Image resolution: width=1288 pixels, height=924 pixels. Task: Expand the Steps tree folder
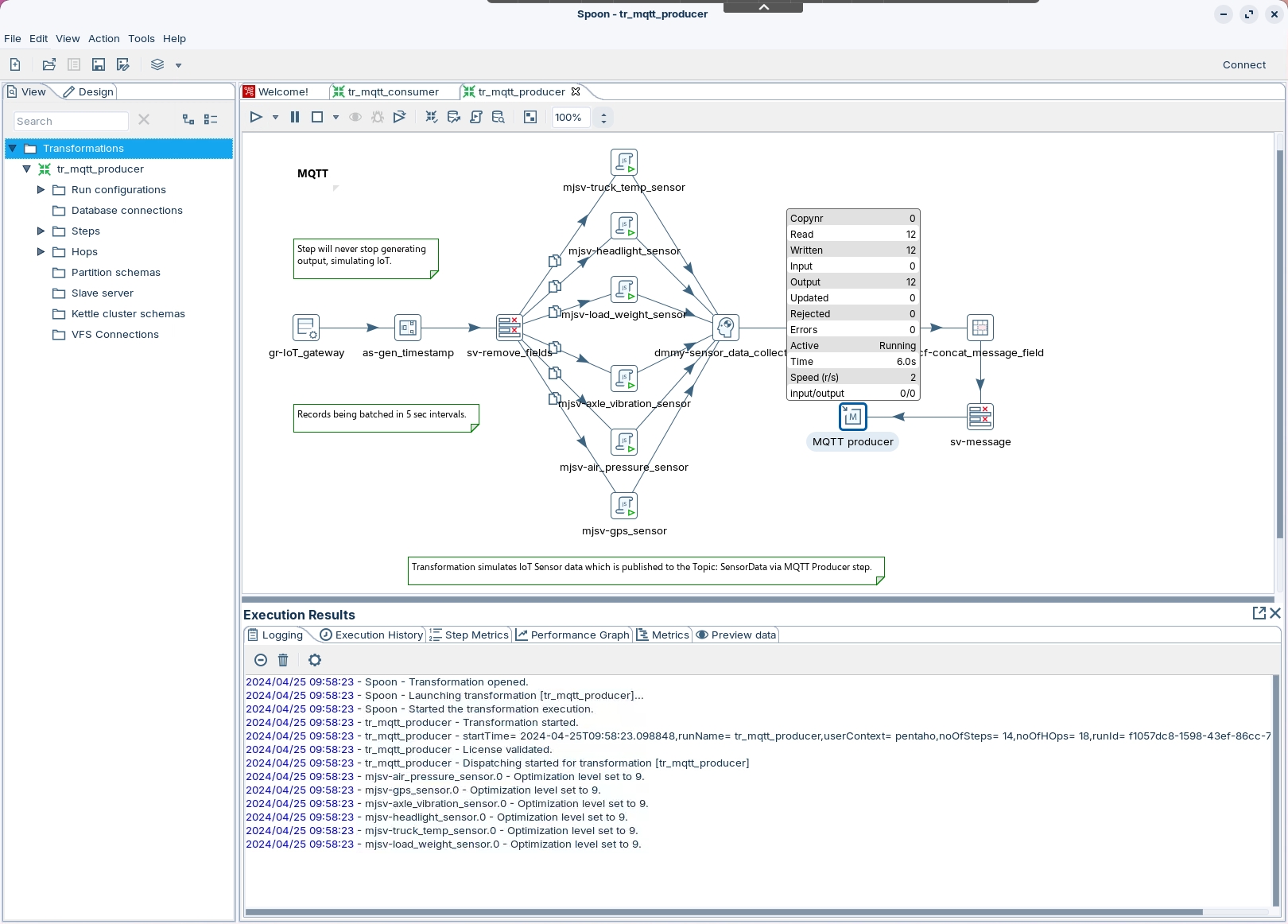(x=41, y=231)
